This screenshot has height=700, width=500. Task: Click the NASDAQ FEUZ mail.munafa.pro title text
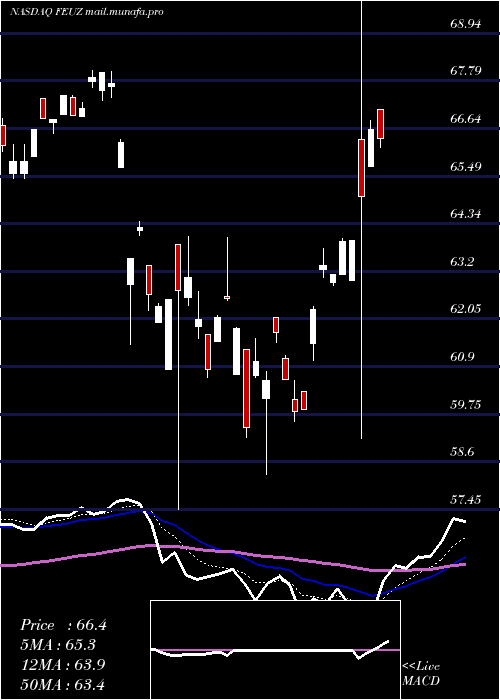point(86,12)
